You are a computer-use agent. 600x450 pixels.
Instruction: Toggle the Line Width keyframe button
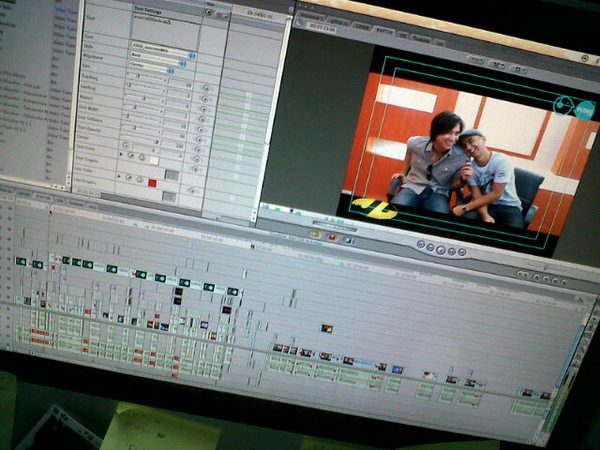point(200,130)
